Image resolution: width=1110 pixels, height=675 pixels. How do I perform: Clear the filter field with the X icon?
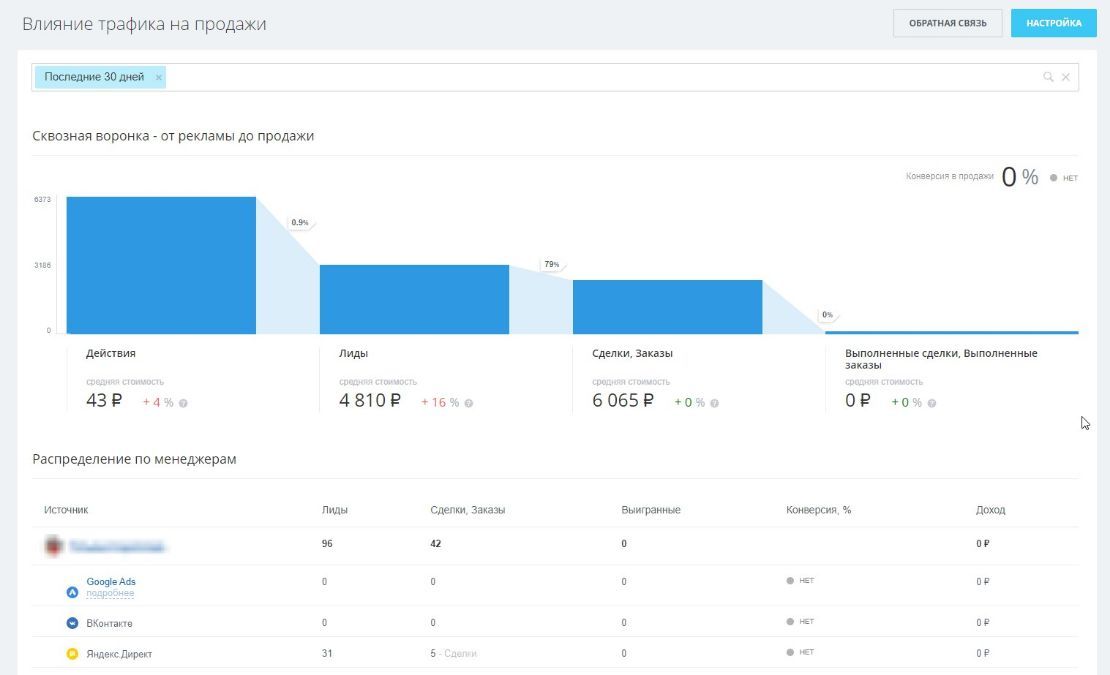click(x=1066, y=77)
